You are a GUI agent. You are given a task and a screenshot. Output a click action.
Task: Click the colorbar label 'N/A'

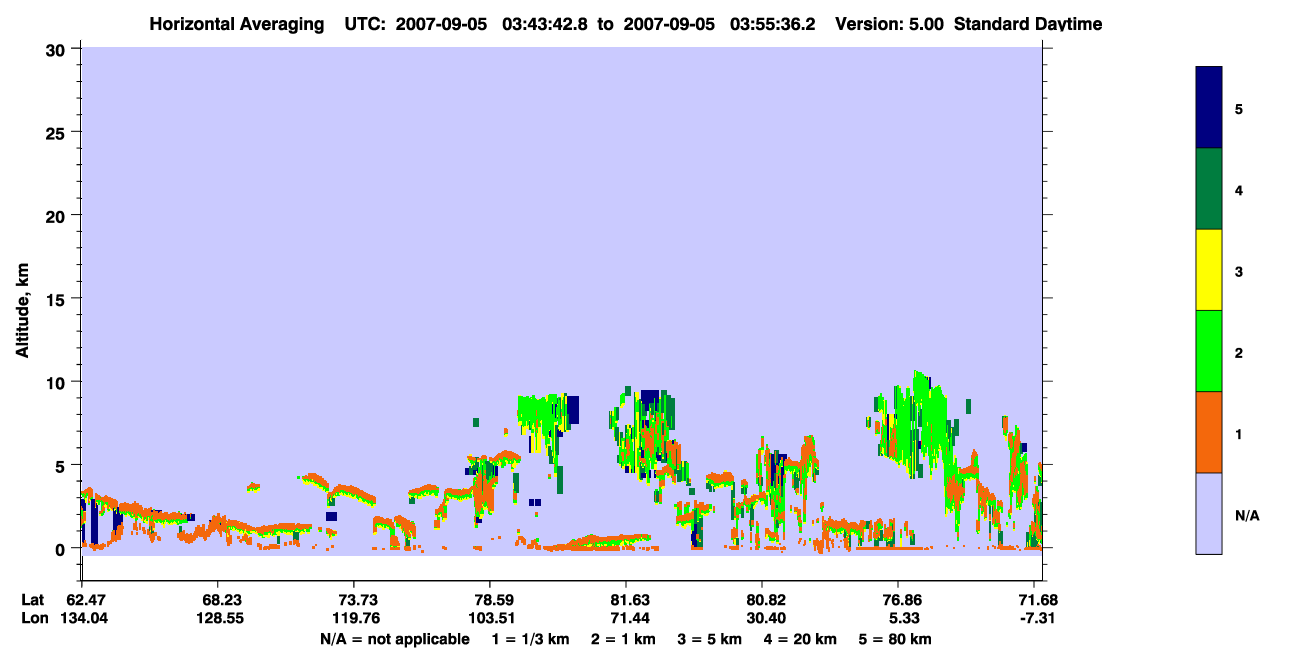coord(1247,516)
